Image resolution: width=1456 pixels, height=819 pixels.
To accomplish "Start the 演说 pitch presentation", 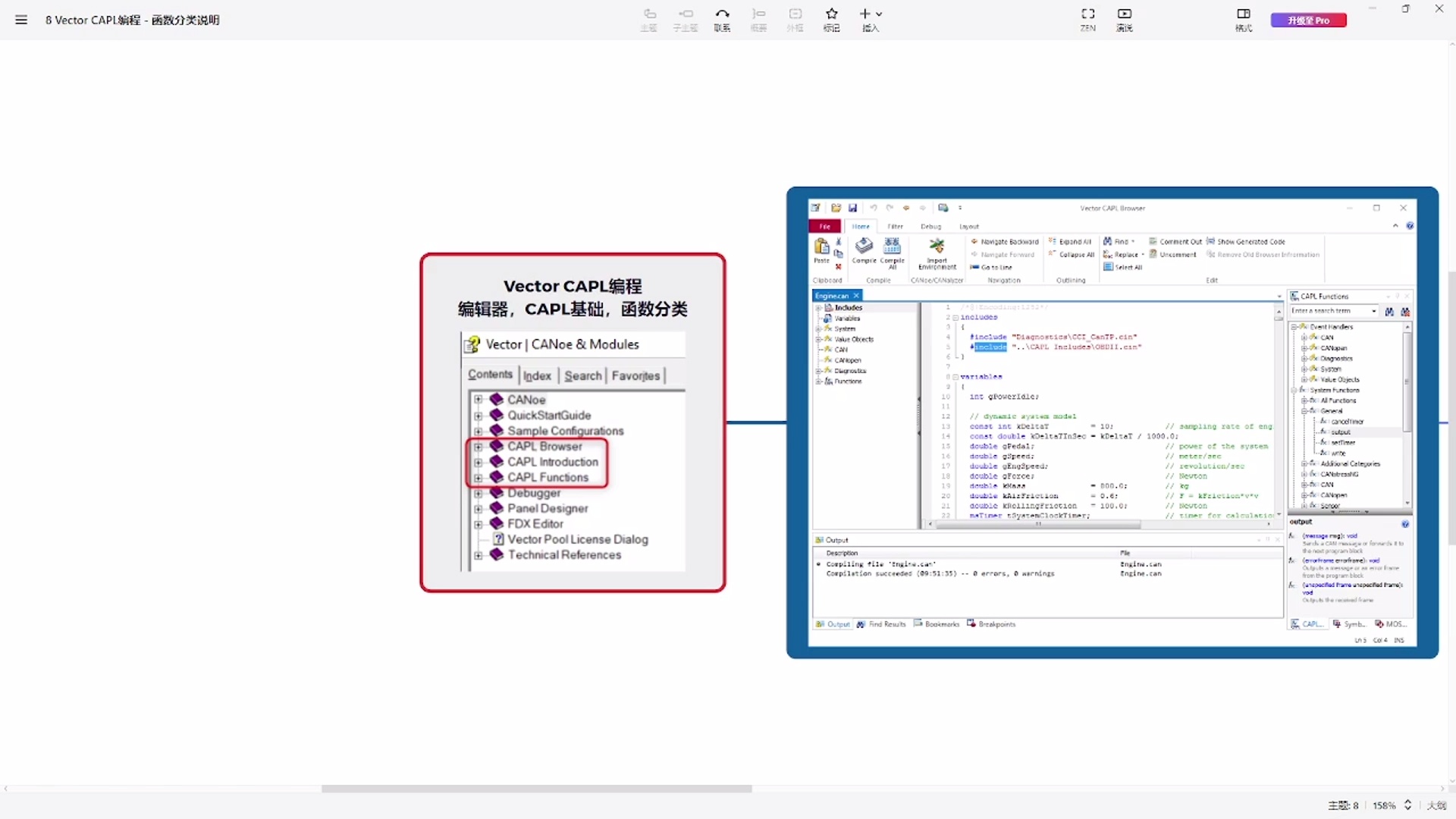I will tap(1125, 20).
